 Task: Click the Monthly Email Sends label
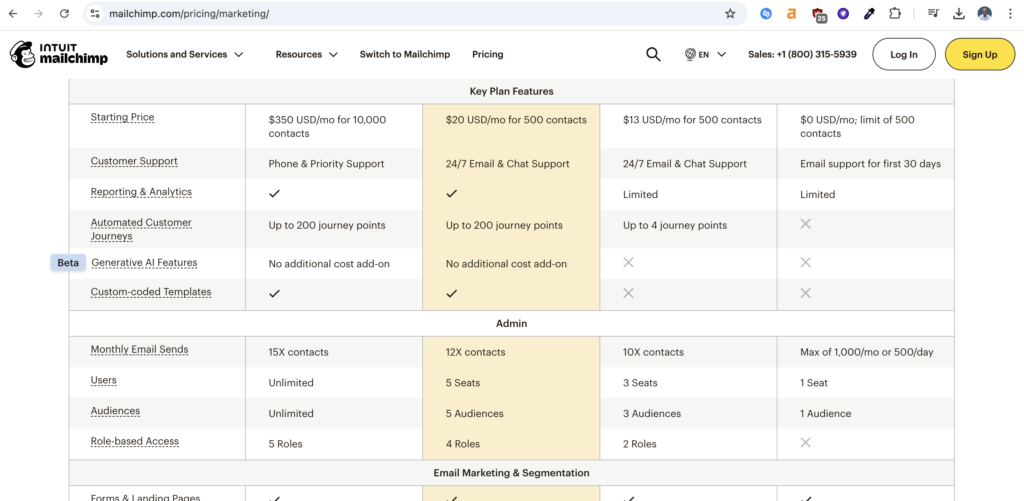pos(139,349)
